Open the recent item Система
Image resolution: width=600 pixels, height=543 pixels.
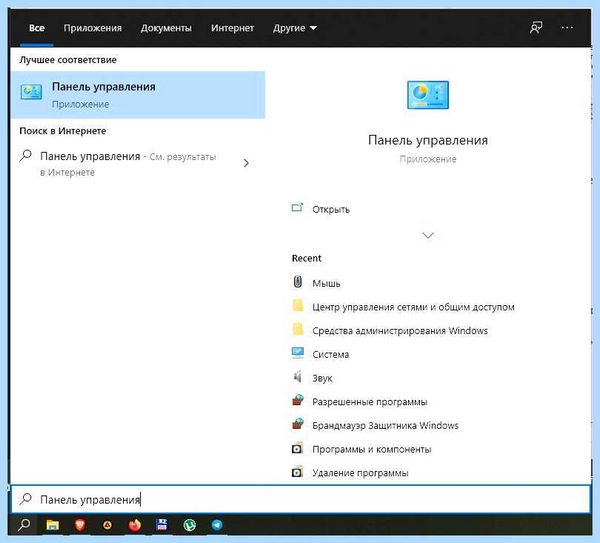pos(331,354)
